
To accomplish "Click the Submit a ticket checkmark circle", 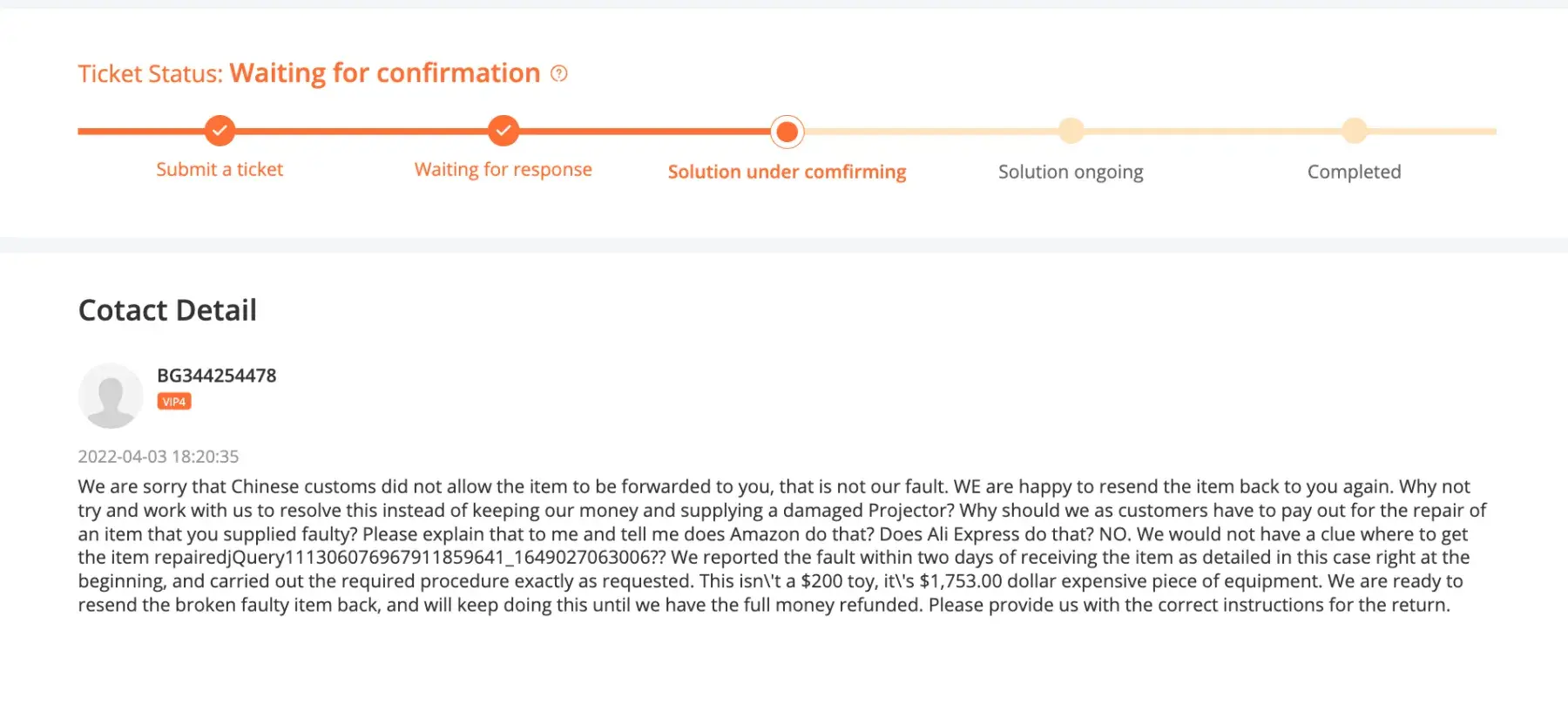I will pyautogui.click(x=220, y=131).
